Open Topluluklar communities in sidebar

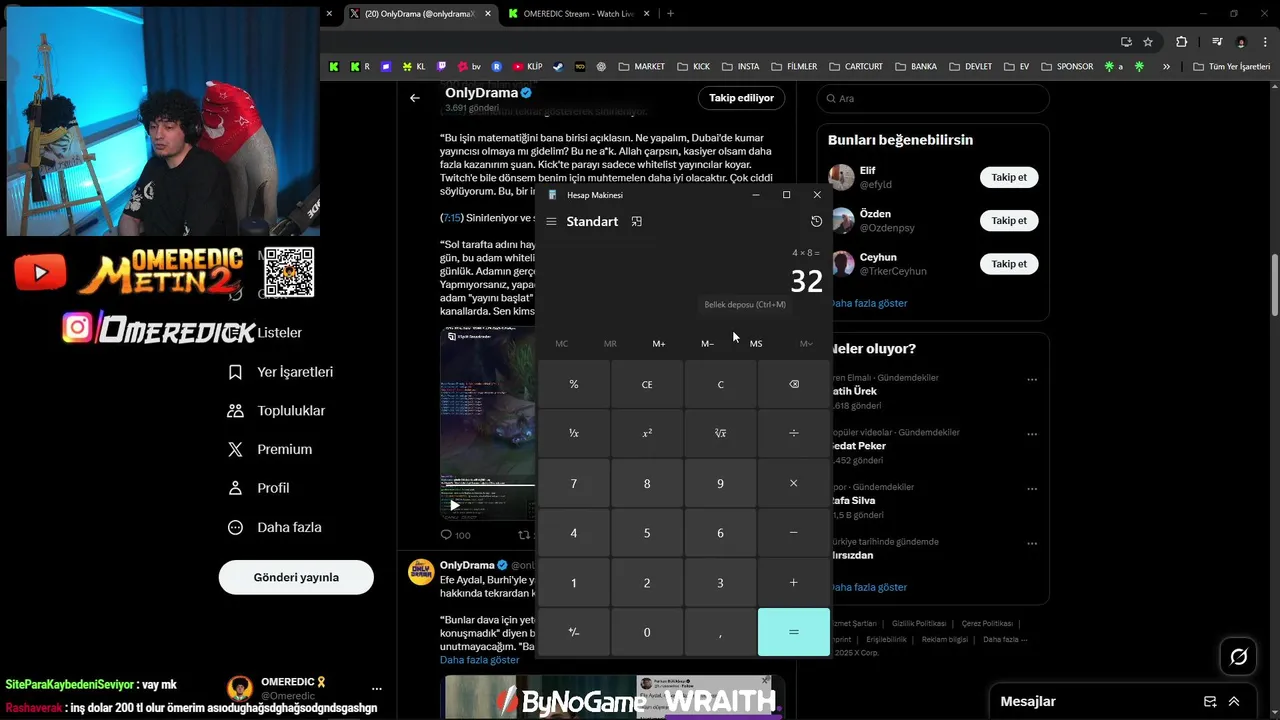[x=277, y=411]
